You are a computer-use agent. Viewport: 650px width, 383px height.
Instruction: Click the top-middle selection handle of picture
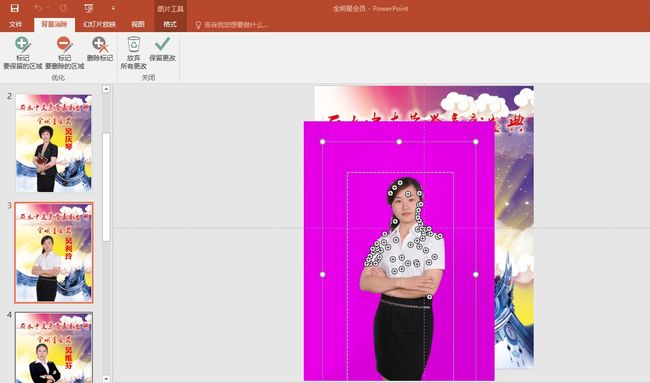(x=399, y=142)
